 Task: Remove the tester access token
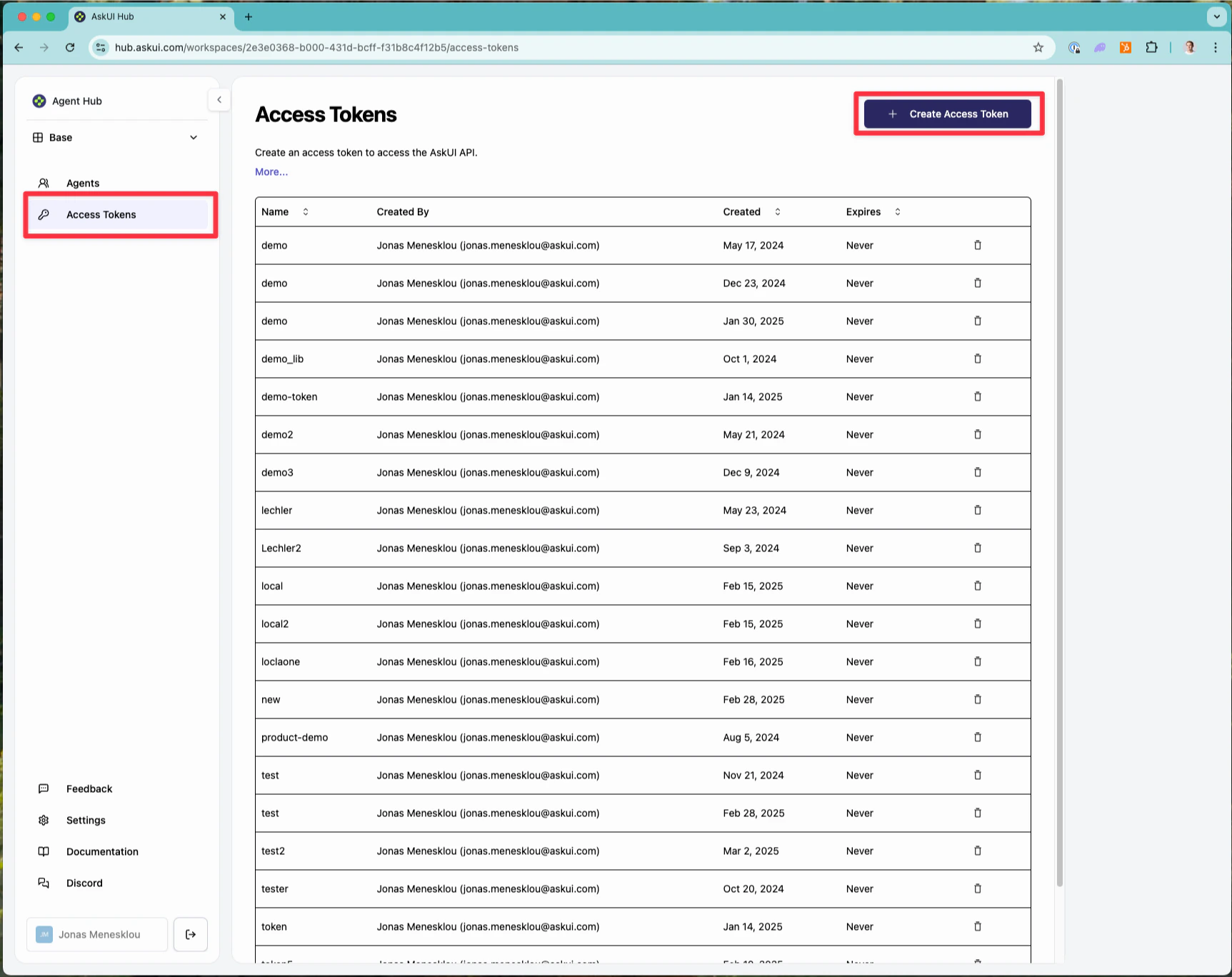click(978, 888)
